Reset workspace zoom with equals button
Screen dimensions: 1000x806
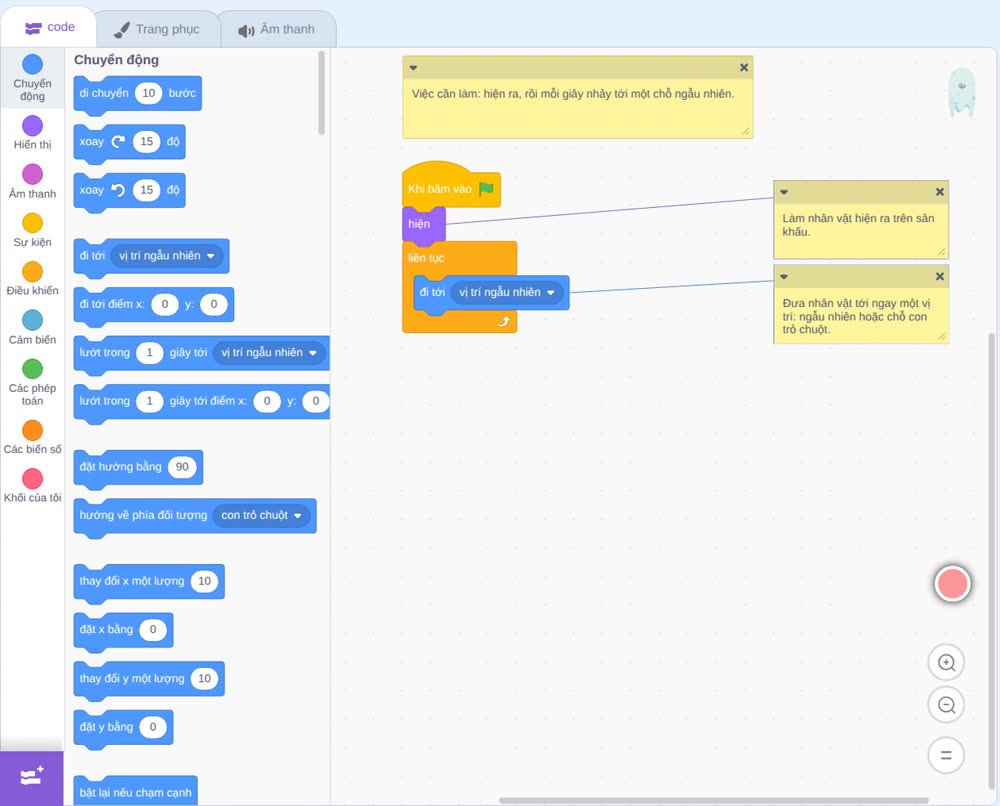tap(946, 755)
